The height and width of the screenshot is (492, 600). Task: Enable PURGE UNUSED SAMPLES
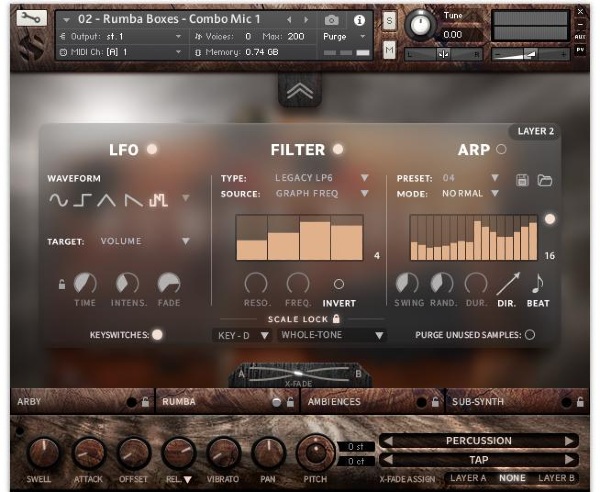[x=530, y=335]
